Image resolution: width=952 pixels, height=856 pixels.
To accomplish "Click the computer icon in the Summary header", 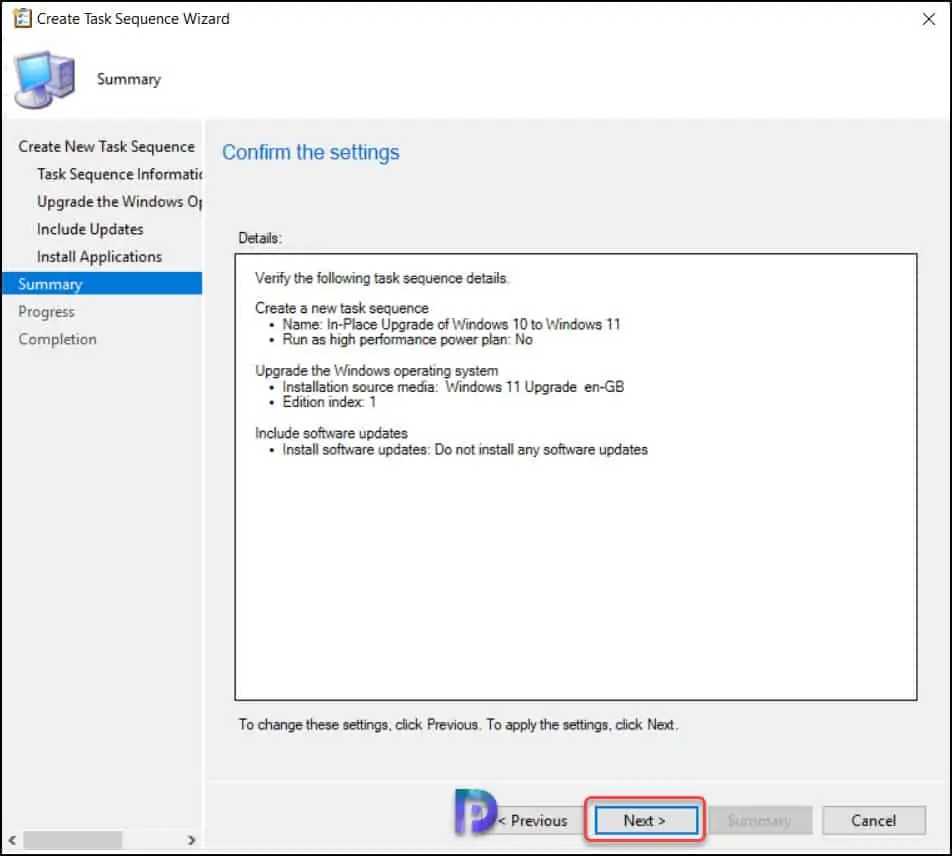I will click(x=44, y=80).
